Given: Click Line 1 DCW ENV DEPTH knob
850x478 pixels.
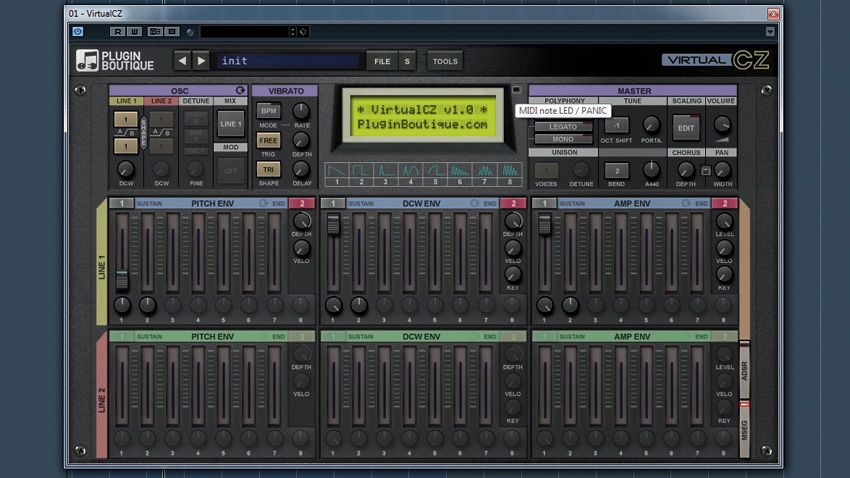Looking at the screenshot, I should 513,221.
